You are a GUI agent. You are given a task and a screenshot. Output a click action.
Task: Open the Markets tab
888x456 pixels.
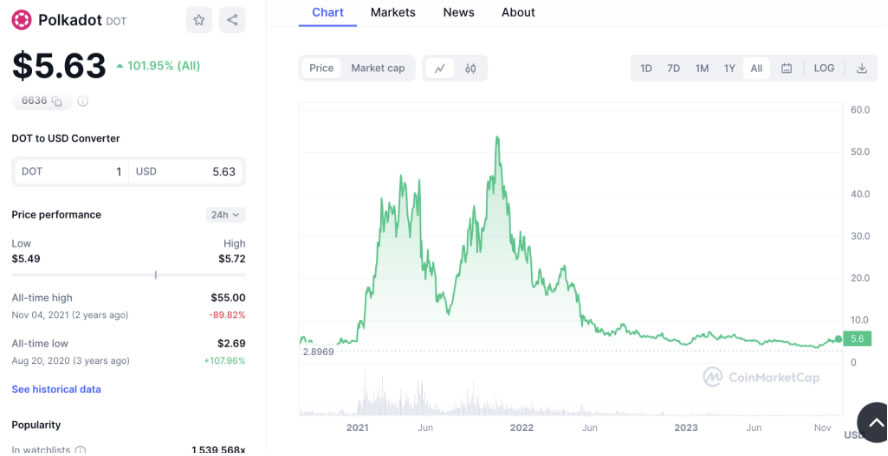(x=393, y=12)
